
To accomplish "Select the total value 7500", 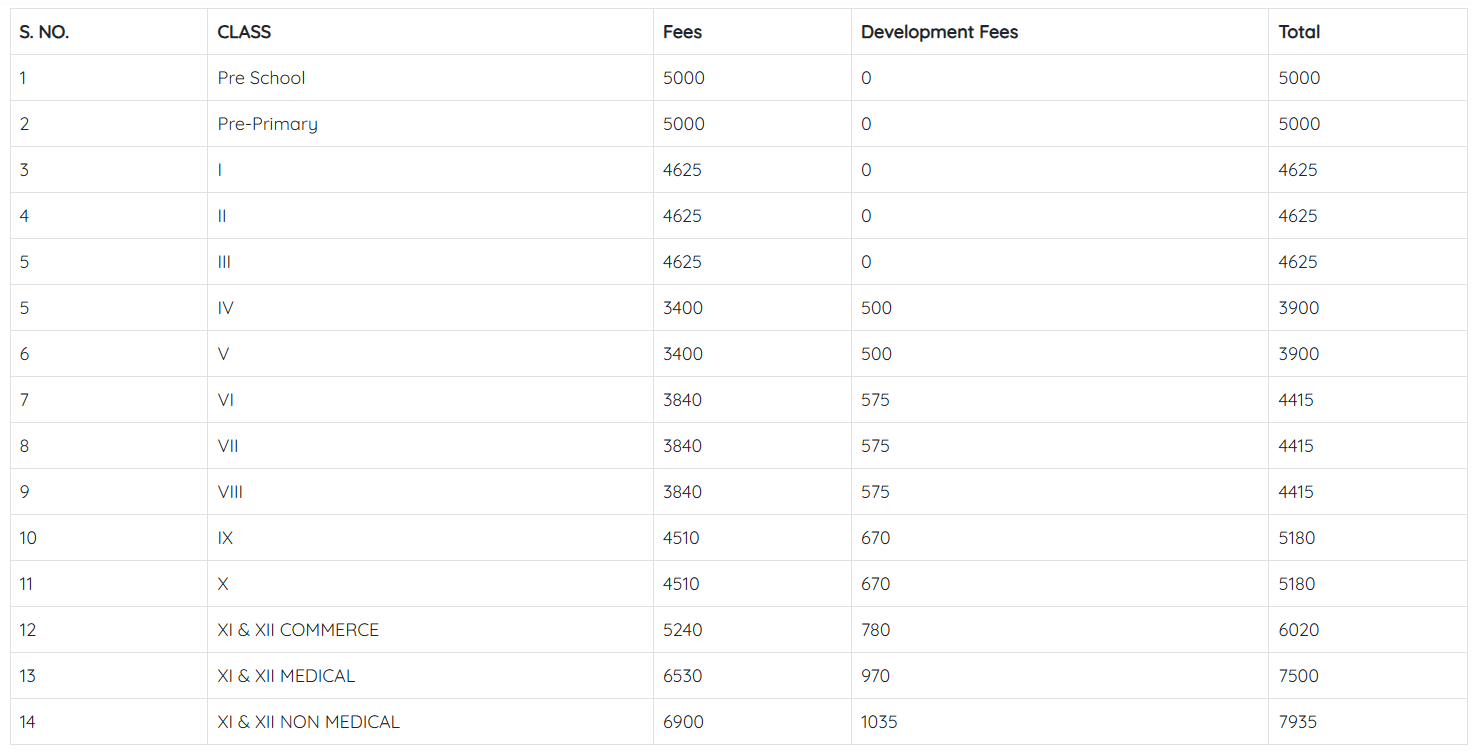I will [x=1299, y=676].
